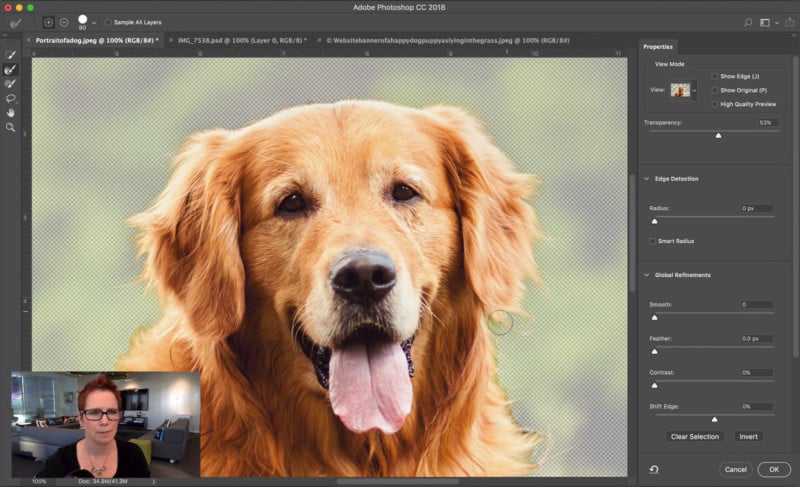Enable High Quality Preview checkbox
This screenshot has height=487, width=800.
point(714,104)
